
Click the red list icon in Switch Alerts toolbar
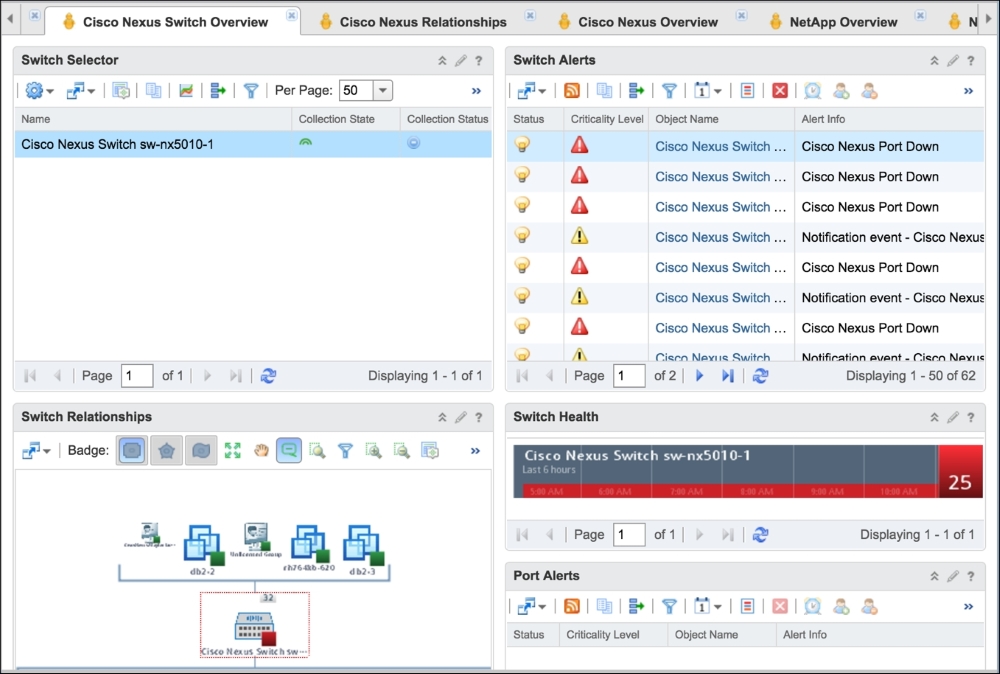[x=747, y=91]
